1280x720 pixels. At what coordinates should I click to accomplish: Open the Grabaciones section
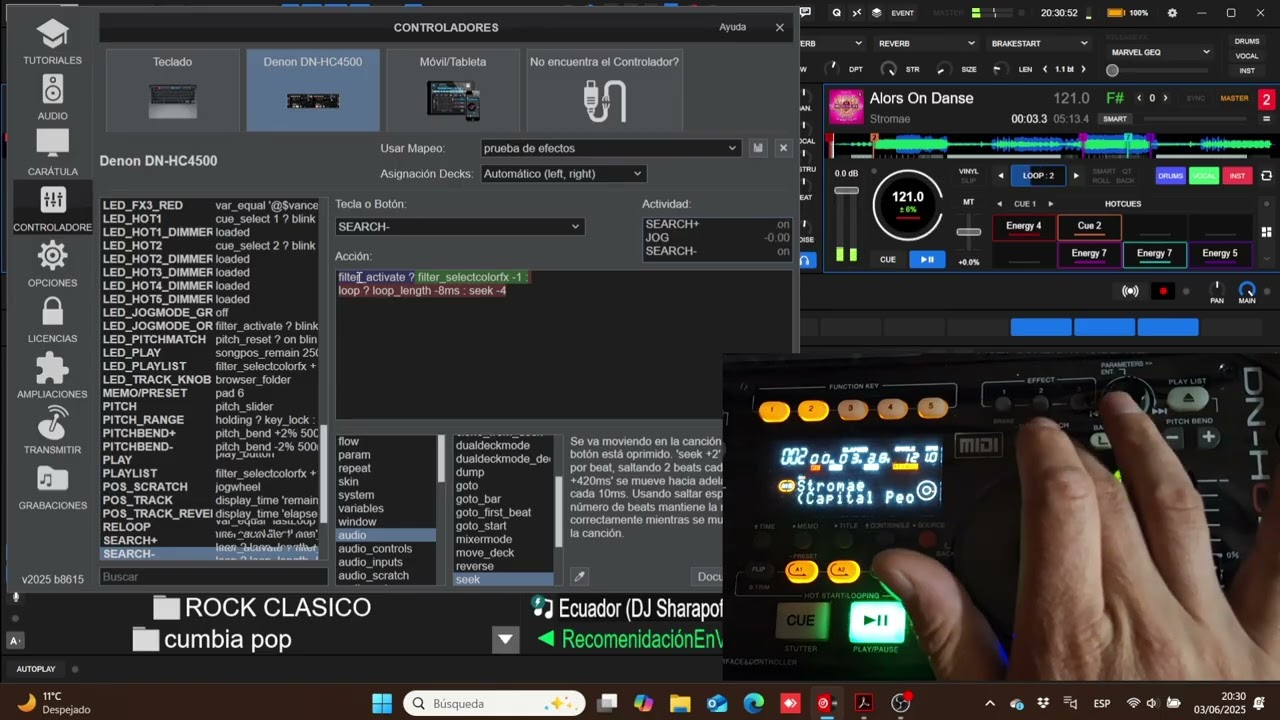[52, 487]
